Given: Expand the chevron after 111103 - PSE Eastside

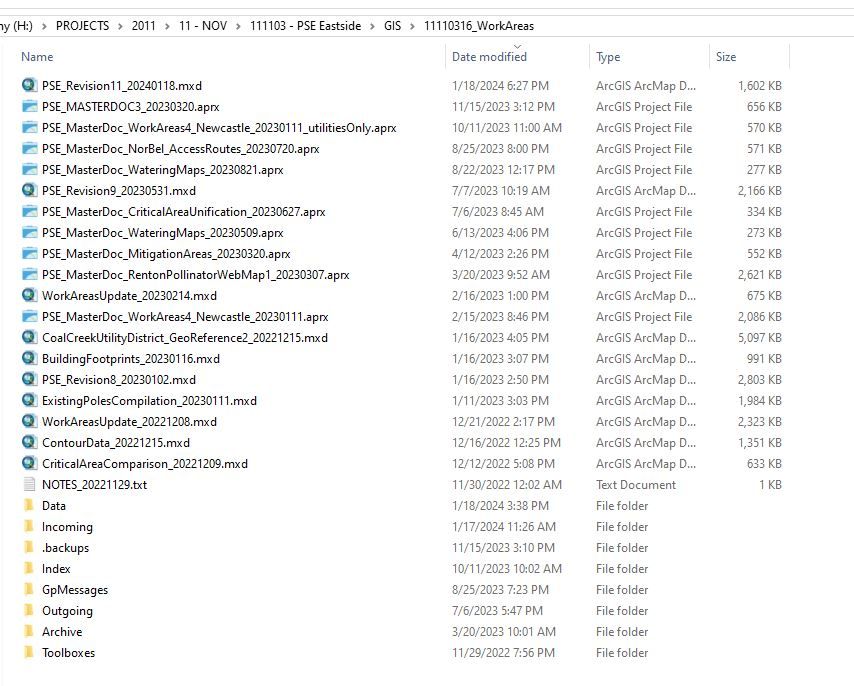Looking at the screenshot, I should coord(372,26).
